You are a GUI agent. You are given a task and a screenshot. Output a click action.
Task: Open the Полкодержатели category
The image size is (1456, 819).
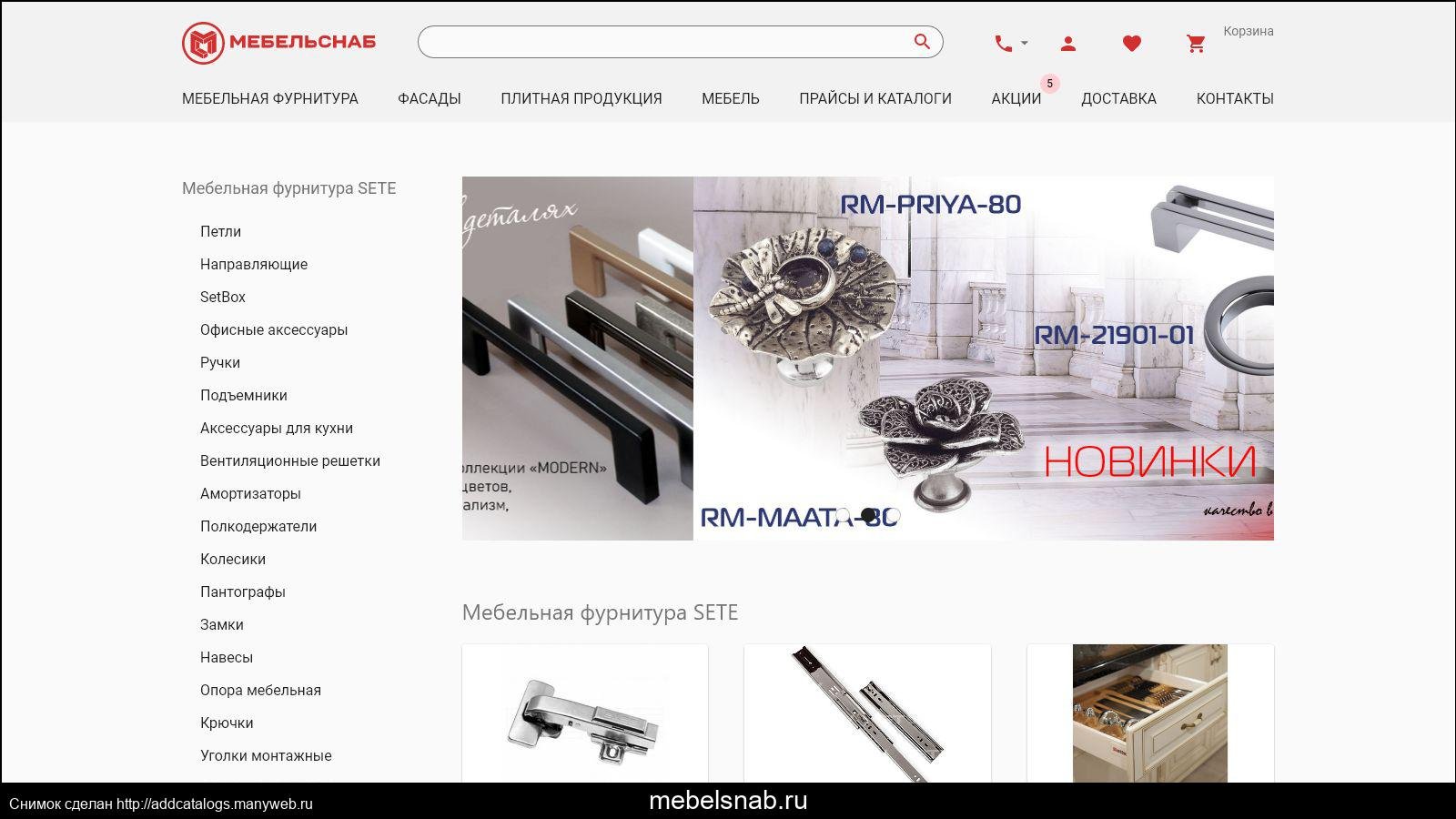pyautogui.click(x=258, y=526)
